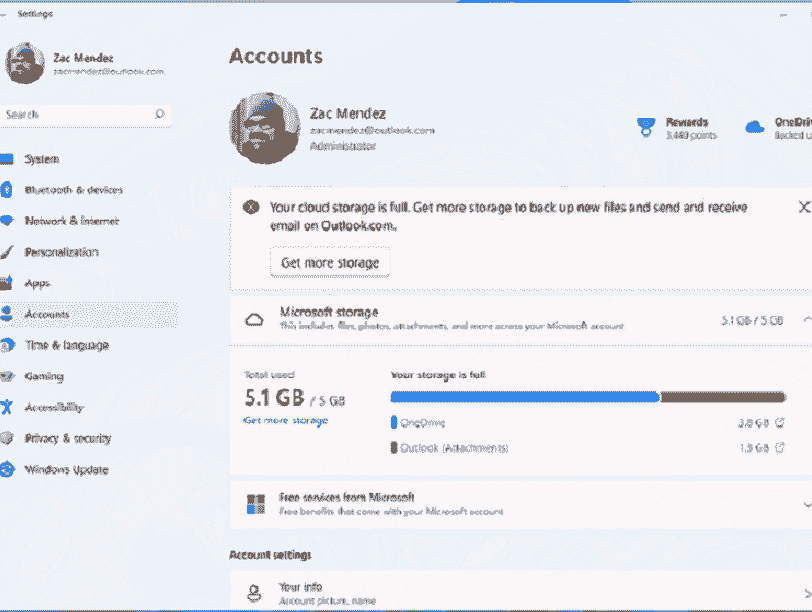The width and height of the screenshot is (812, 612).
Task: Dismiss the cloud storage full banner
Action: click(x=804, y=208)
